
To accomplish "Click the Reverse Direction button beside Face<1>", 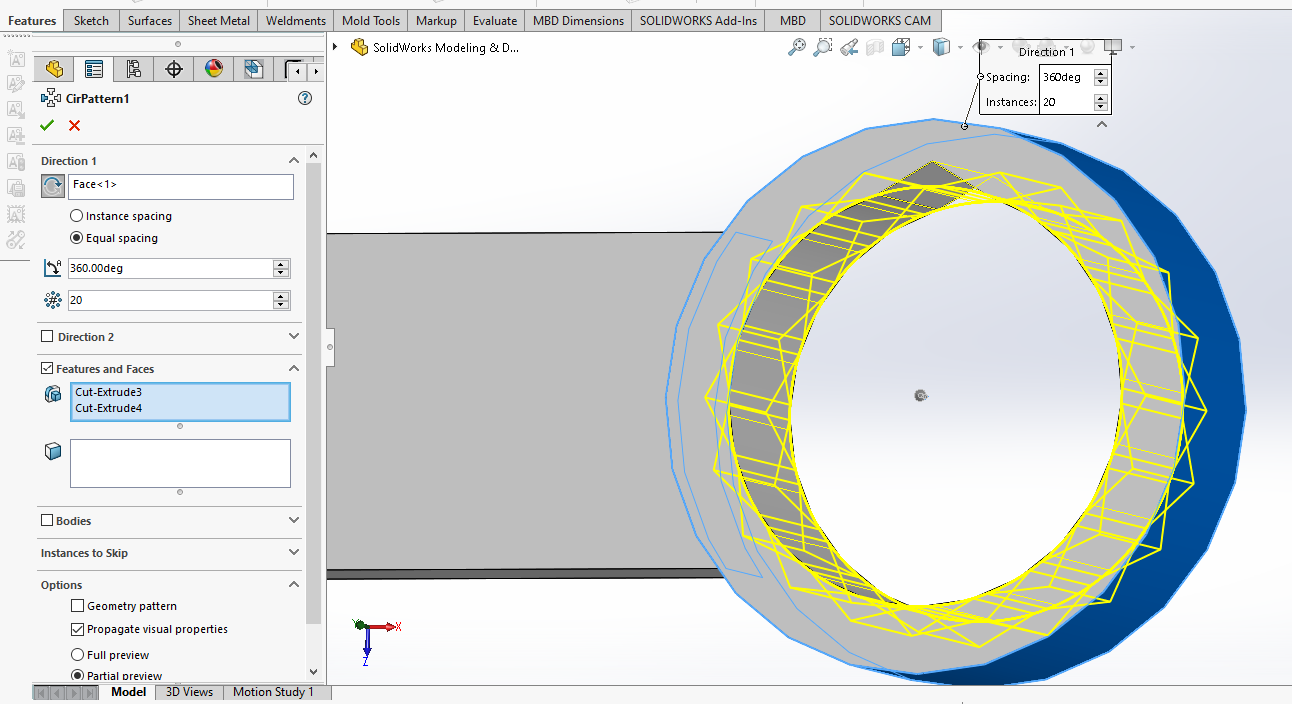I will coord(53,186).
